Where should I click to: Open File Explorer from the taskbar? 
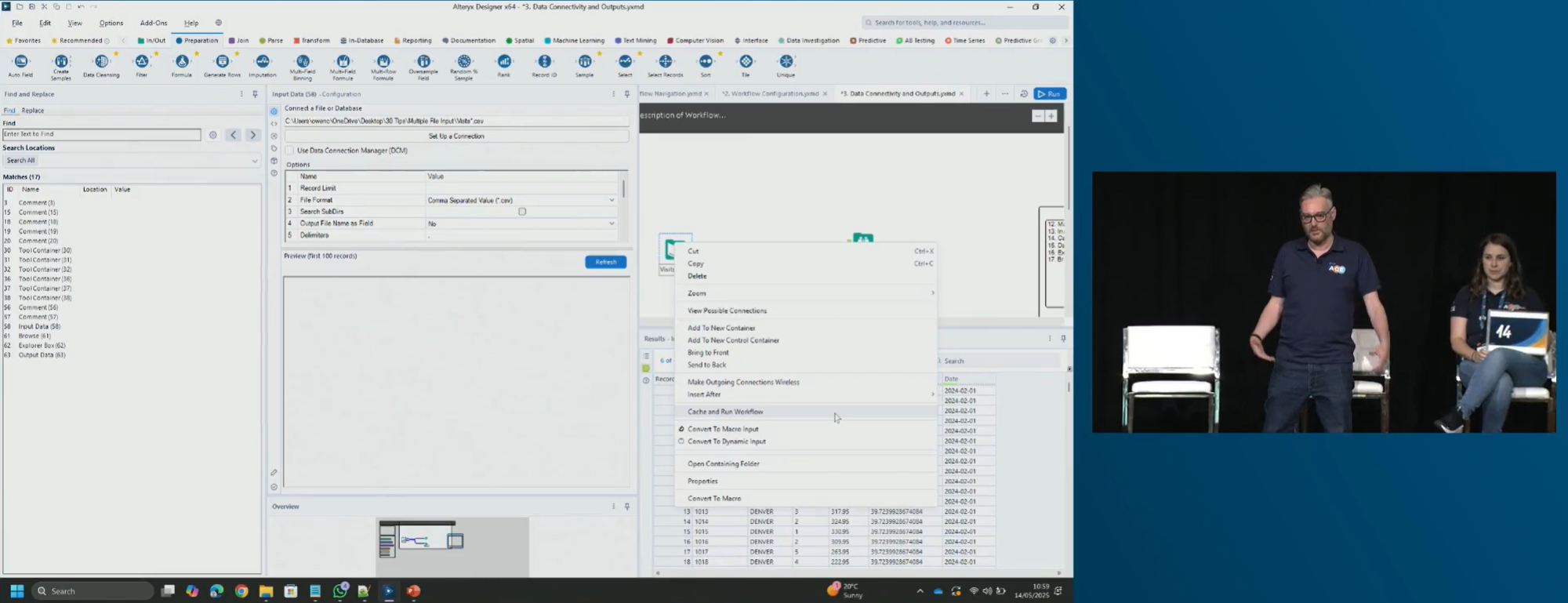click(x=266, y=591)
